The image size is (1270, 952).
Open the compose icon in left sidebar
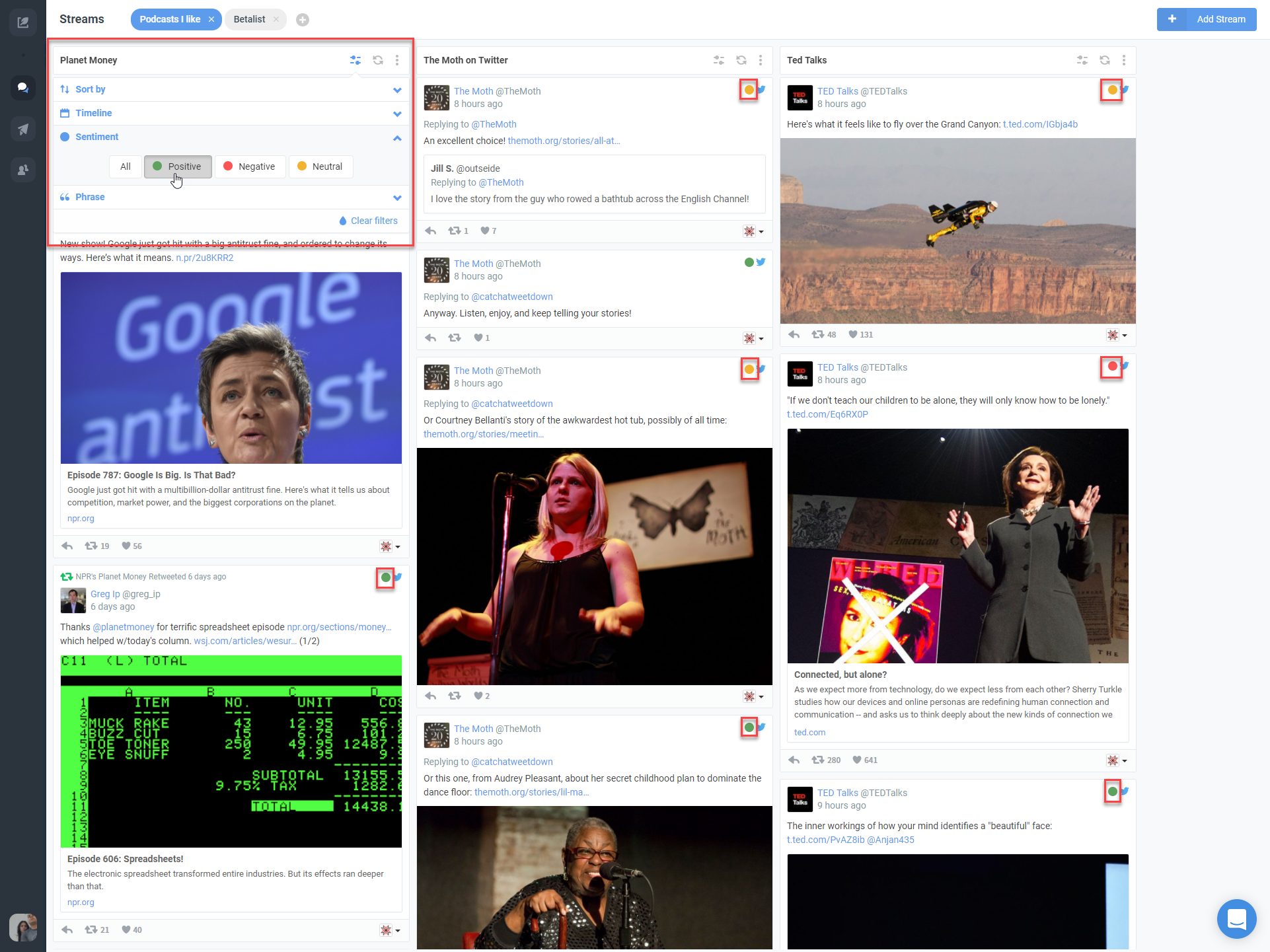click(x=23, y=22)
